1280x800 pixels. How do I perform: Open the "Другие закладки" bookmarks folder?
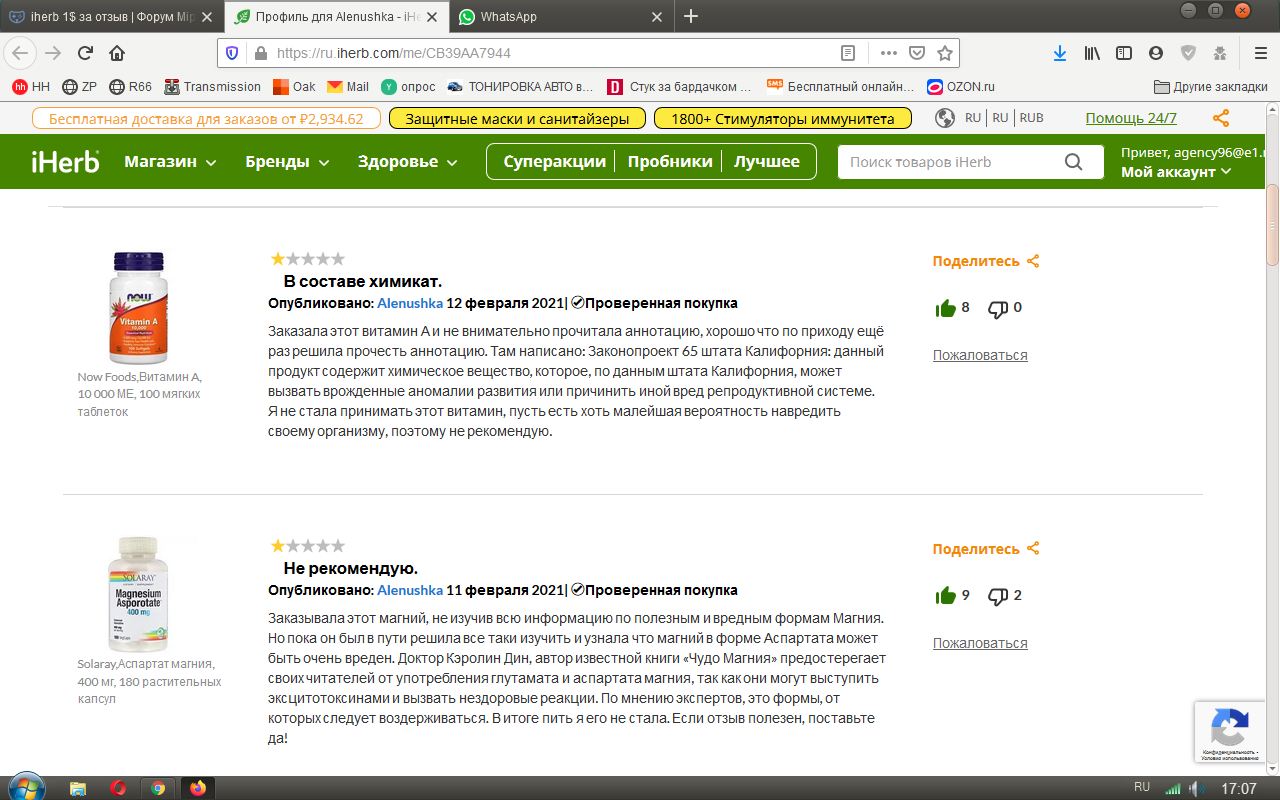1210,87
